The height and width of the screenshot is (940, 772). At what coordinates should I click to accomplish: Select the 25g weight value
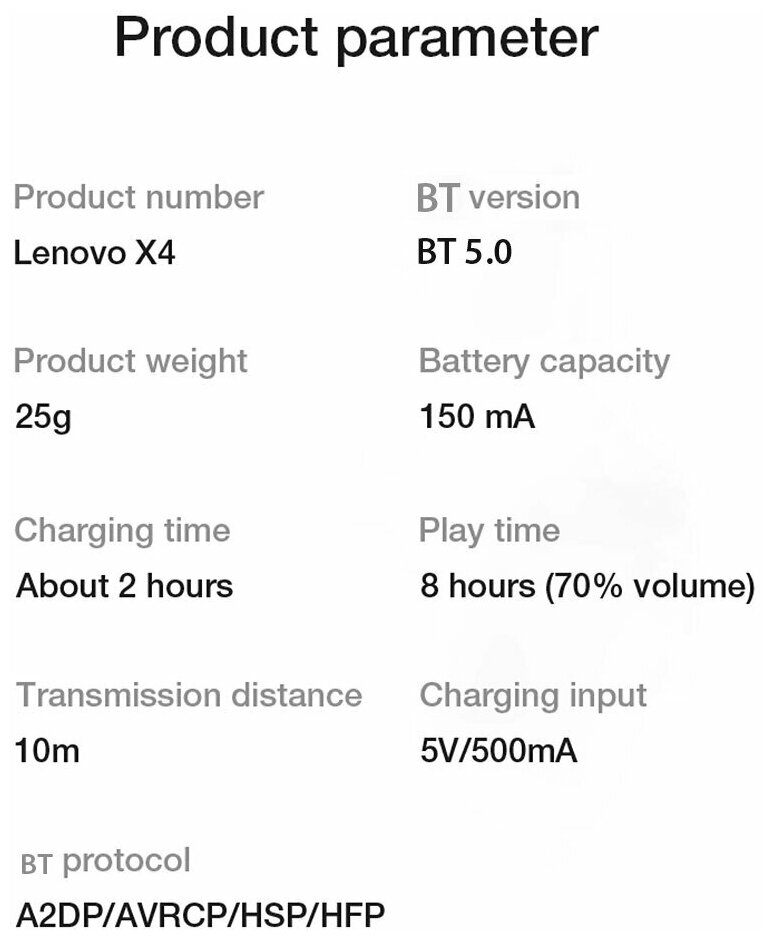click(43, 417)
